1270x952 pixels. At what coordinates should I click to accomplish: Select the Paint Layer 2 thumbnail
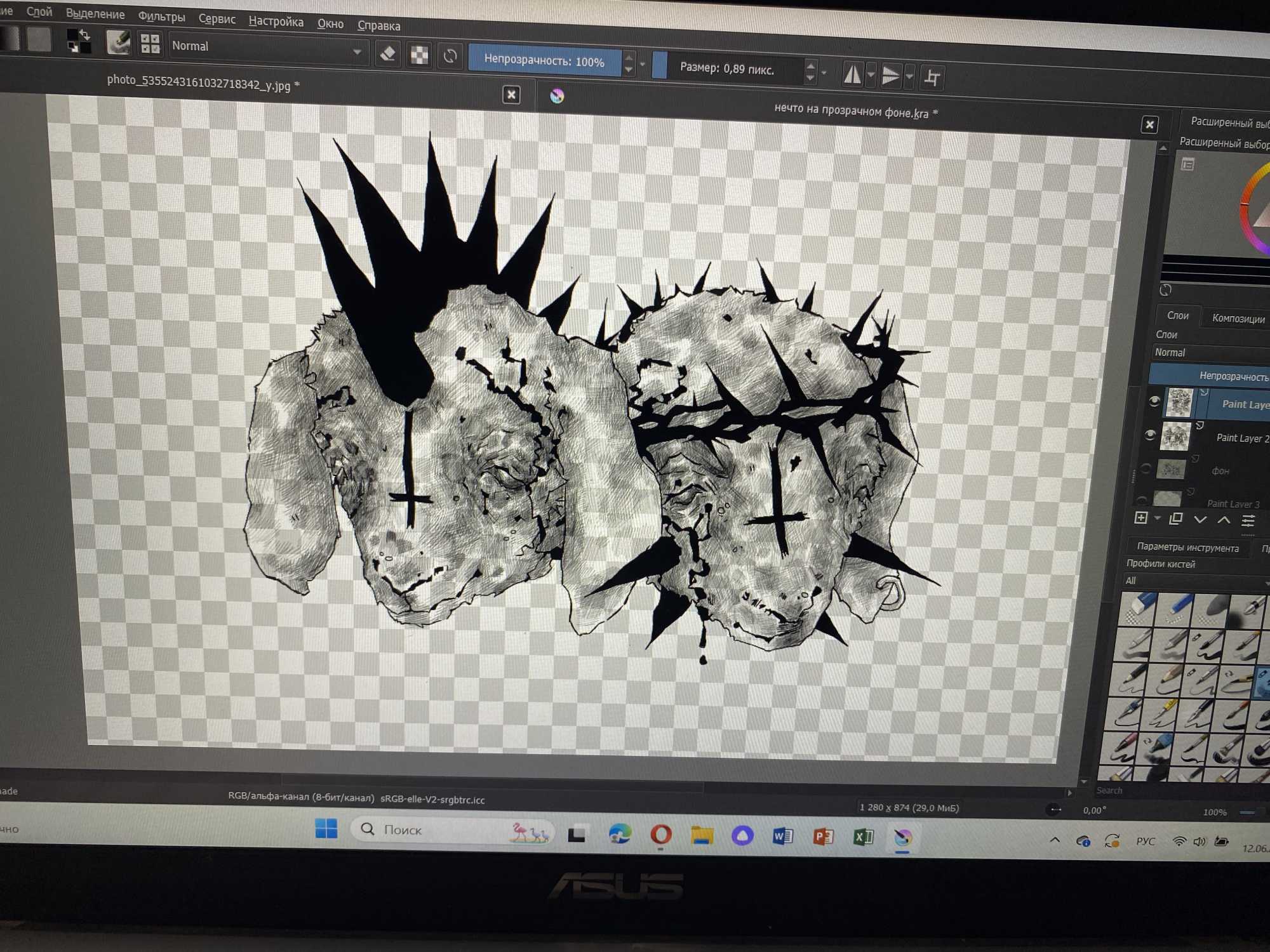tap(1175, 436)
